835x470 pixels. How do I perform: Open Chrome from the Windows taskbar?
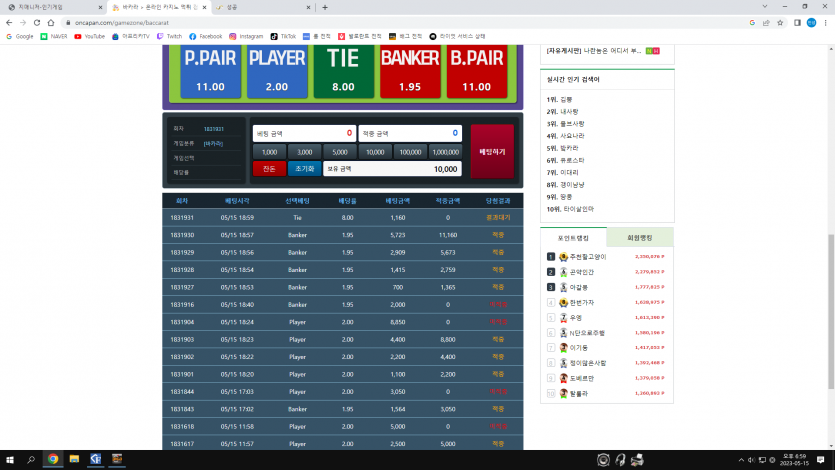[x=53, y=459]
